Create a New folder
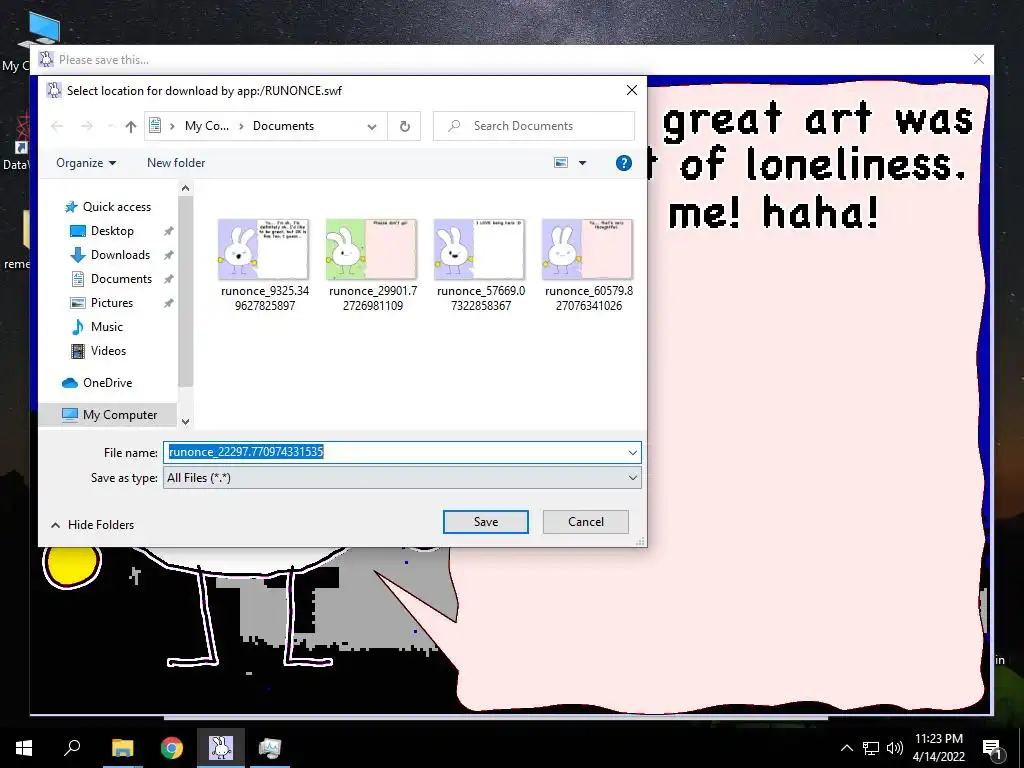This screenshot has height=768, width=1024. point(176,163)
